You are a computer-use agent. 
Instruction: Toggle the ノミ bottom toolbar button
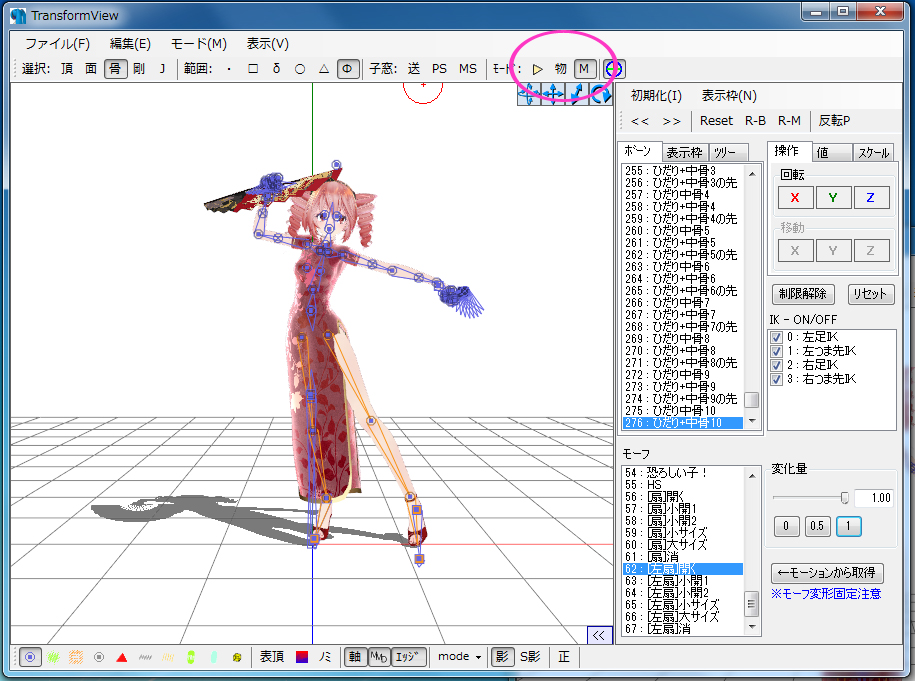(x=324, y=657)
